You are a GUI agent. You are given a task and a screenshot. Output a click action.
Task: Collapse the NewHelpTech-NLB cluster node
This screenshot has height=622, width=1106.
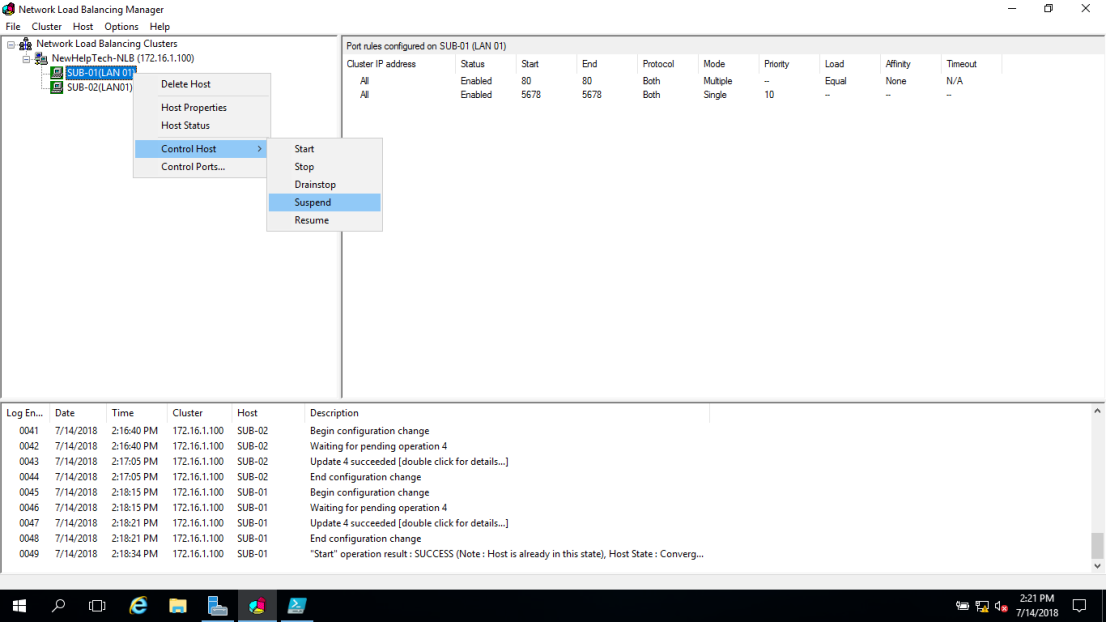[27, 59]
